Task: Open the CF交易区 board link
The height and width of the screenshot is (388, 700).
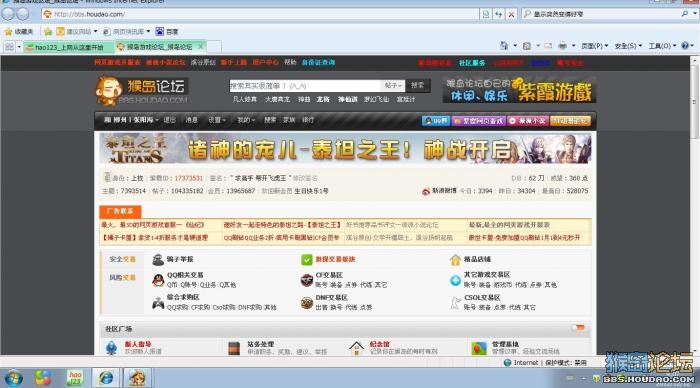Action: [329, 275]
